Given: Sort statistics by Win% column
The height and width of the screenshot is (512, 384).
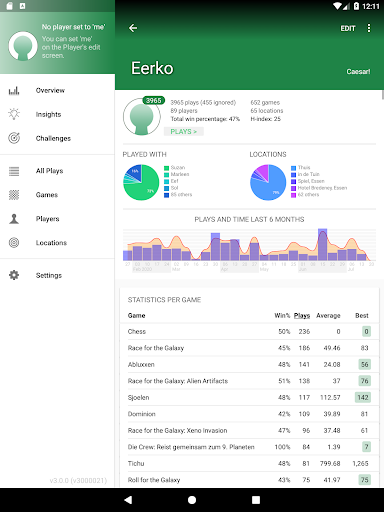Looking at the screenshot, I should (x=282, y=315).
